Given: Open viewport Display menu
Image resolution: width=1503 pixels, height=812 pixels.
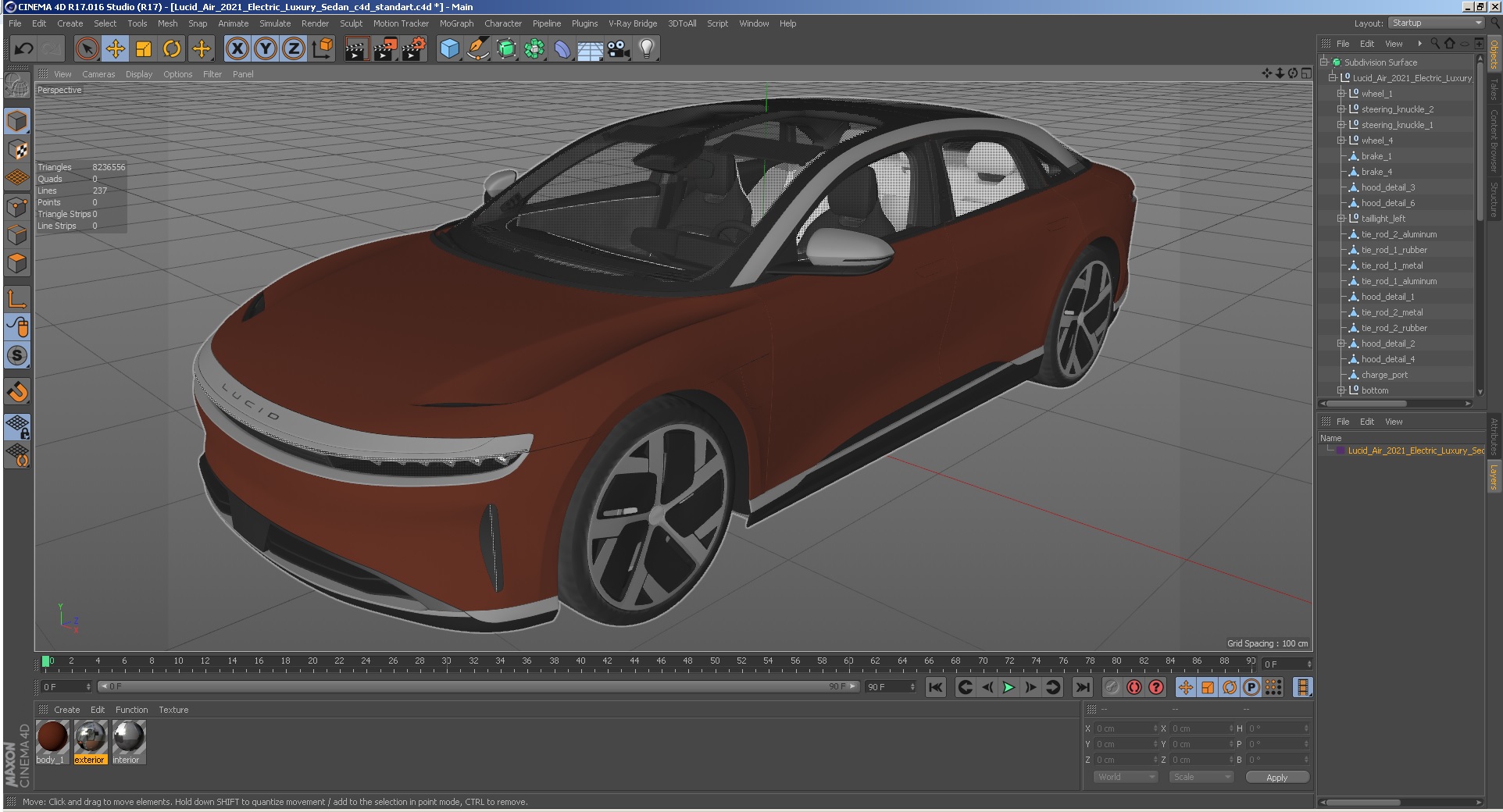Looking at the screenshot, I should point(139,74).
